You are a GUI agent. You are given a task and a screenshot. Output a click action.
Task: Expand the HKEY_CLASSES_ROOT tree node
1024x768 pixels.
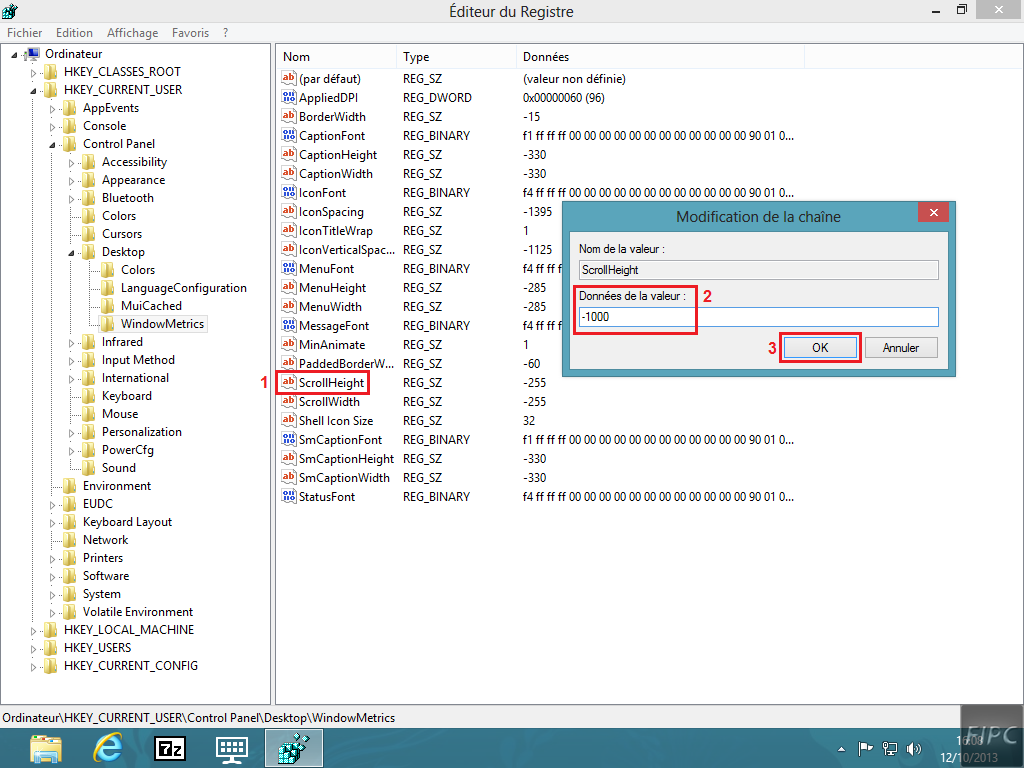pyautogui.click(x=34, y=73)
